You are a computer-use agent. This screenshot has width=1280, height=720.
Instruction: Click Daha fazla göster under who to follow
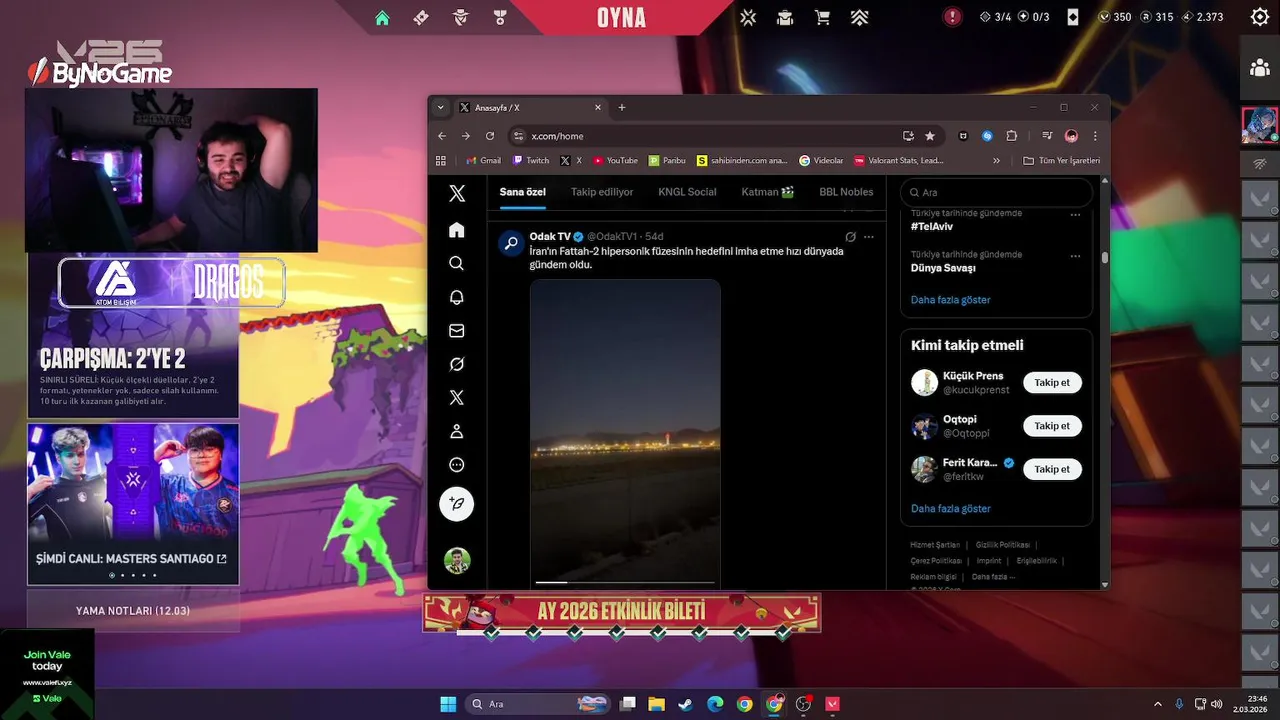(x=951, y=509)
